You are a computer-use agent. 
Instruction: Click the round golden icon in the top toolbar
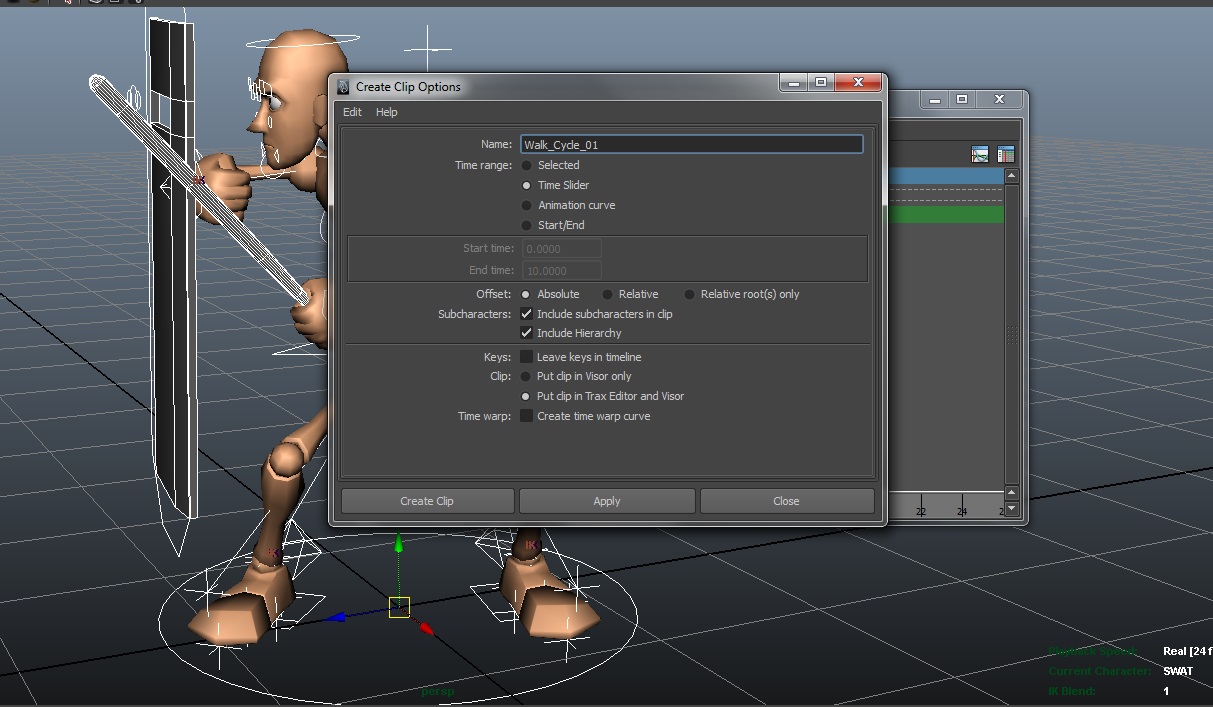(35, 4)
